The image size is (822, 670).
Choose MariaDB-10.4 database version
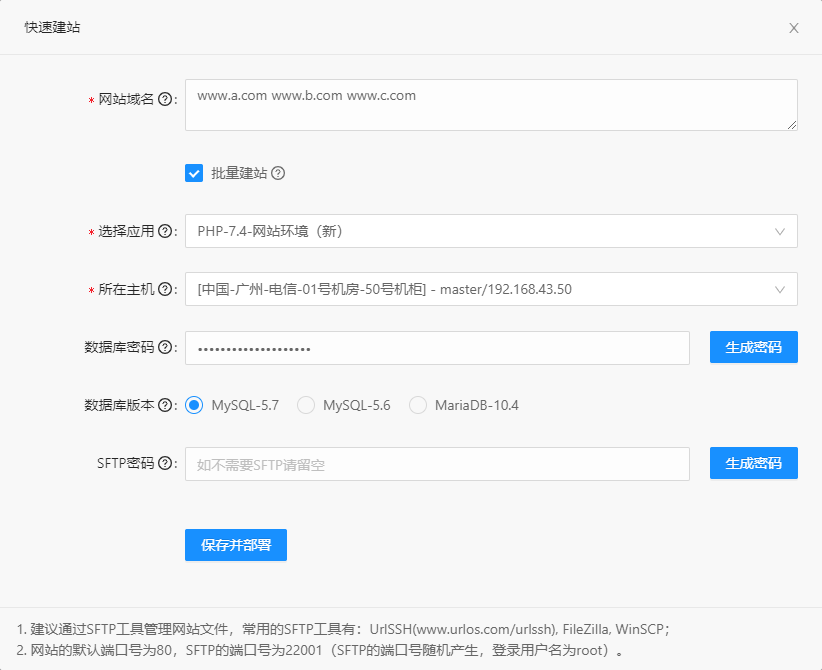418,405
